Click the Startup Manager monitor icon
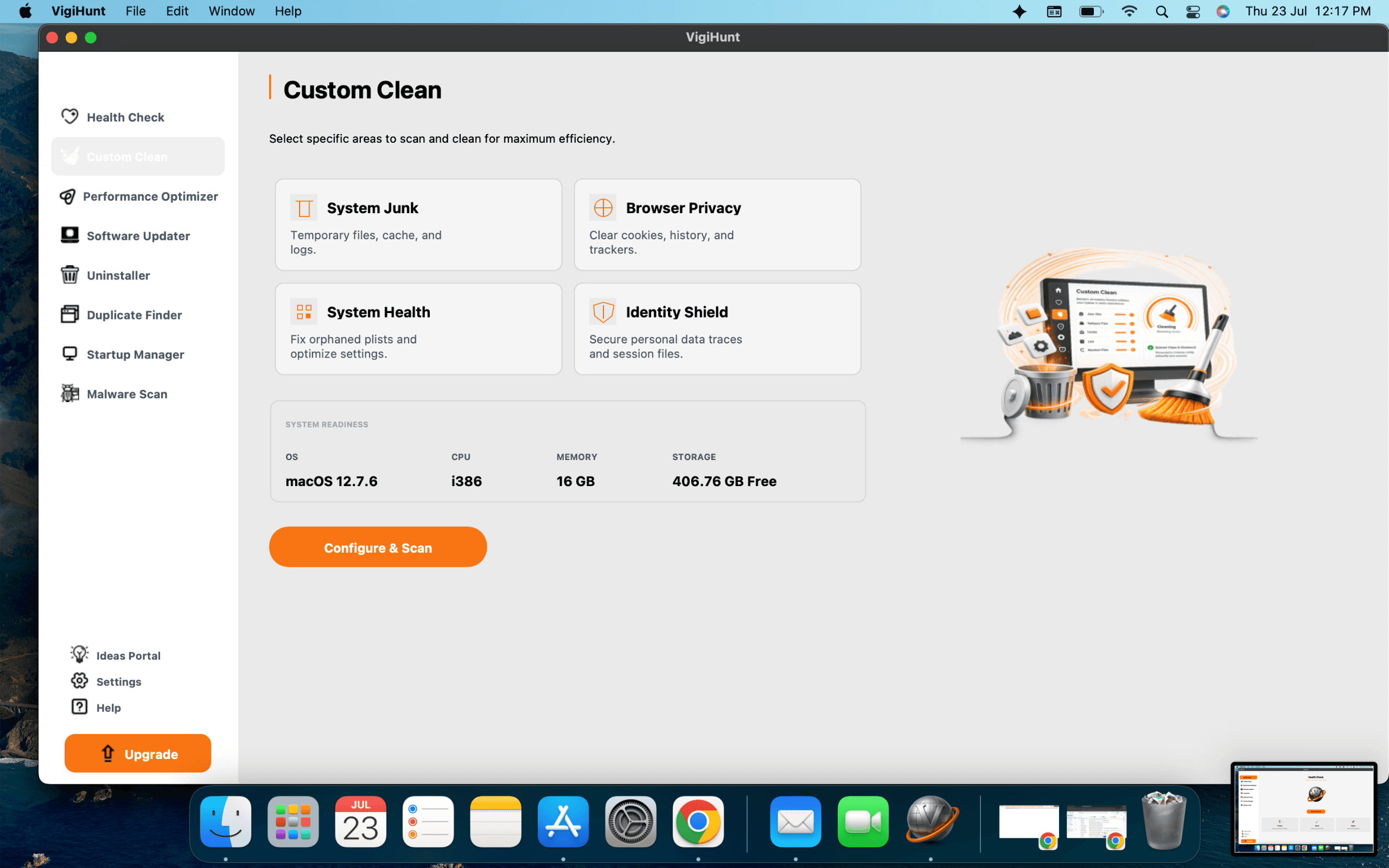The width and height of the screenshot is (1389, 868). point(69,354)
